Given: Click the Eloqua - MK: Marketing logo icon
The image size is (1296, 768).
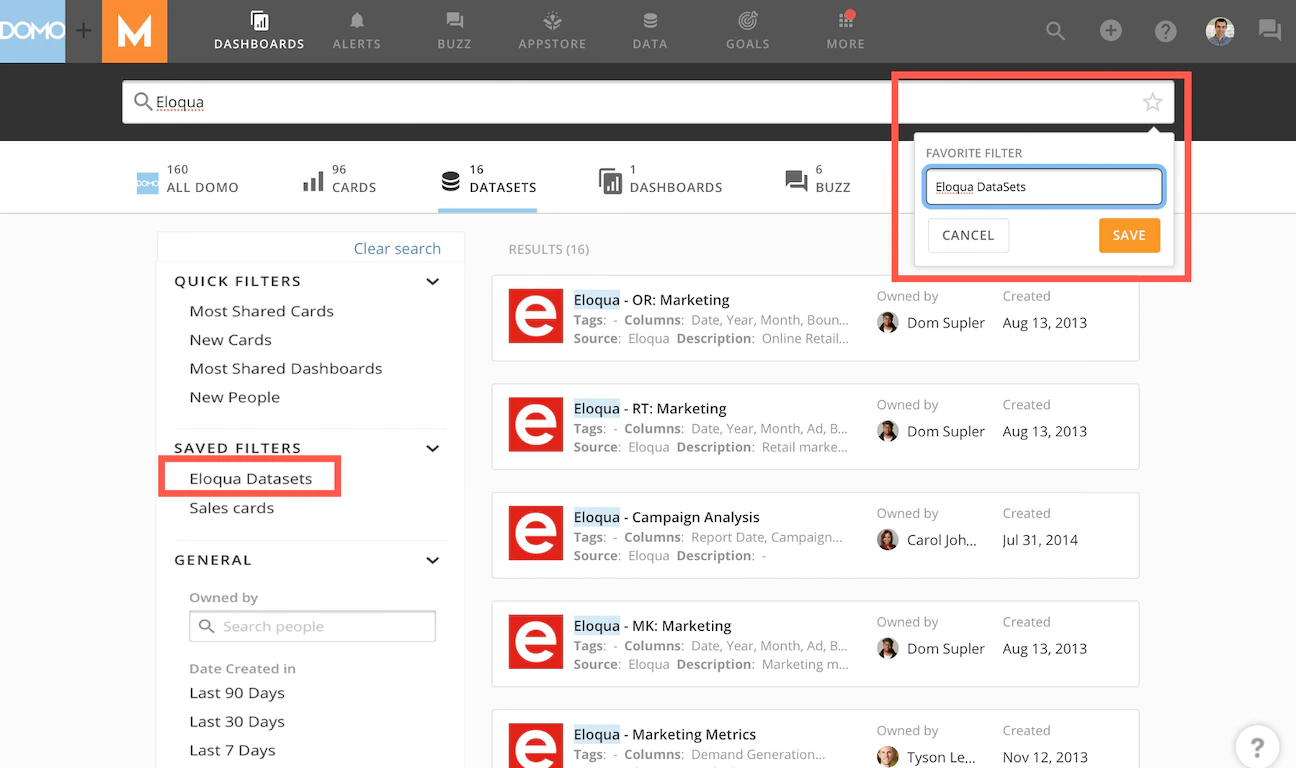Looking at the screenshot, I should [x=536, y=641].
